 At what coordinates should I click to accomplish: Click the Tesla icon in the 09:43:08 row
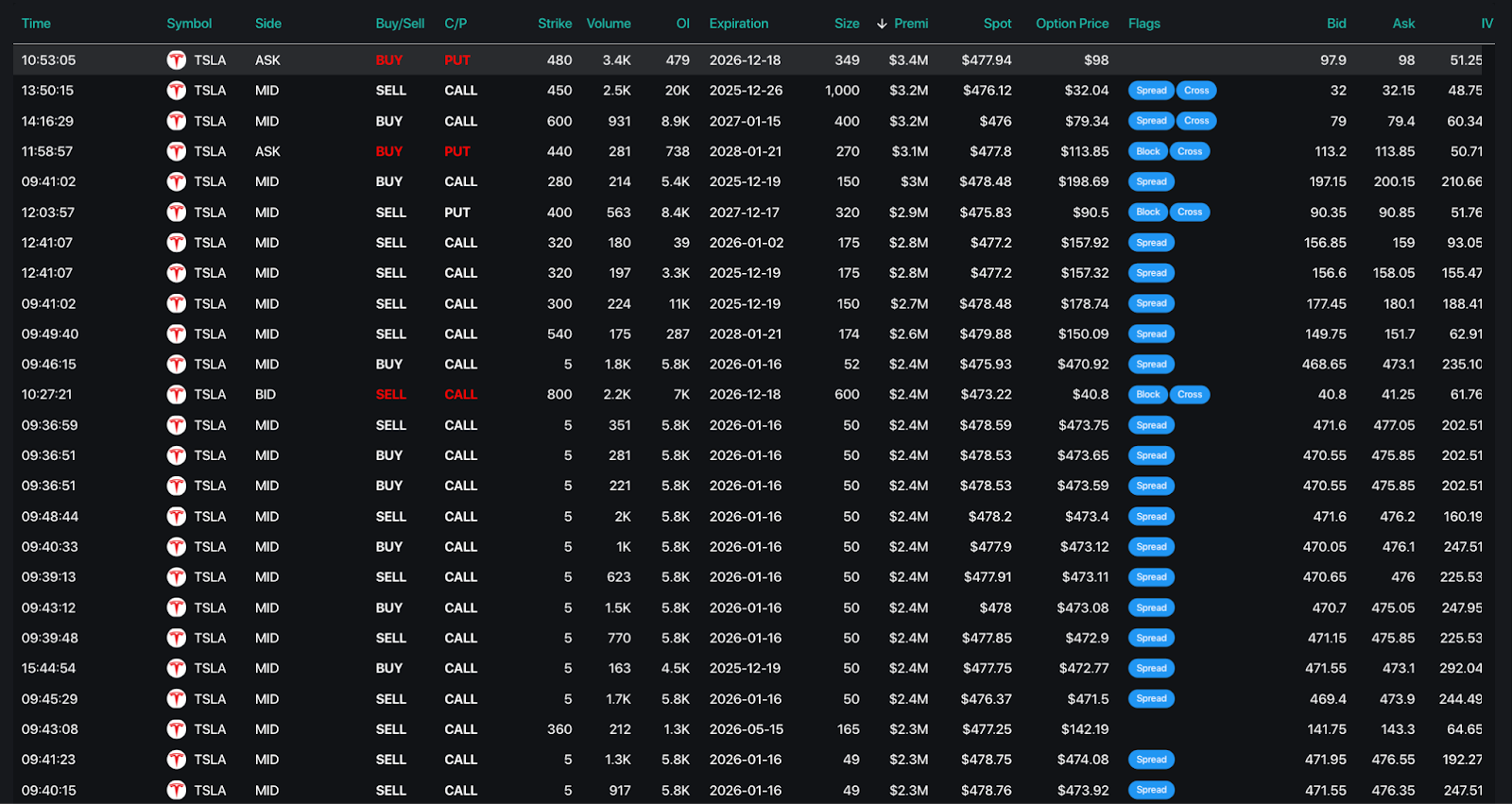(x=177, y=729)
